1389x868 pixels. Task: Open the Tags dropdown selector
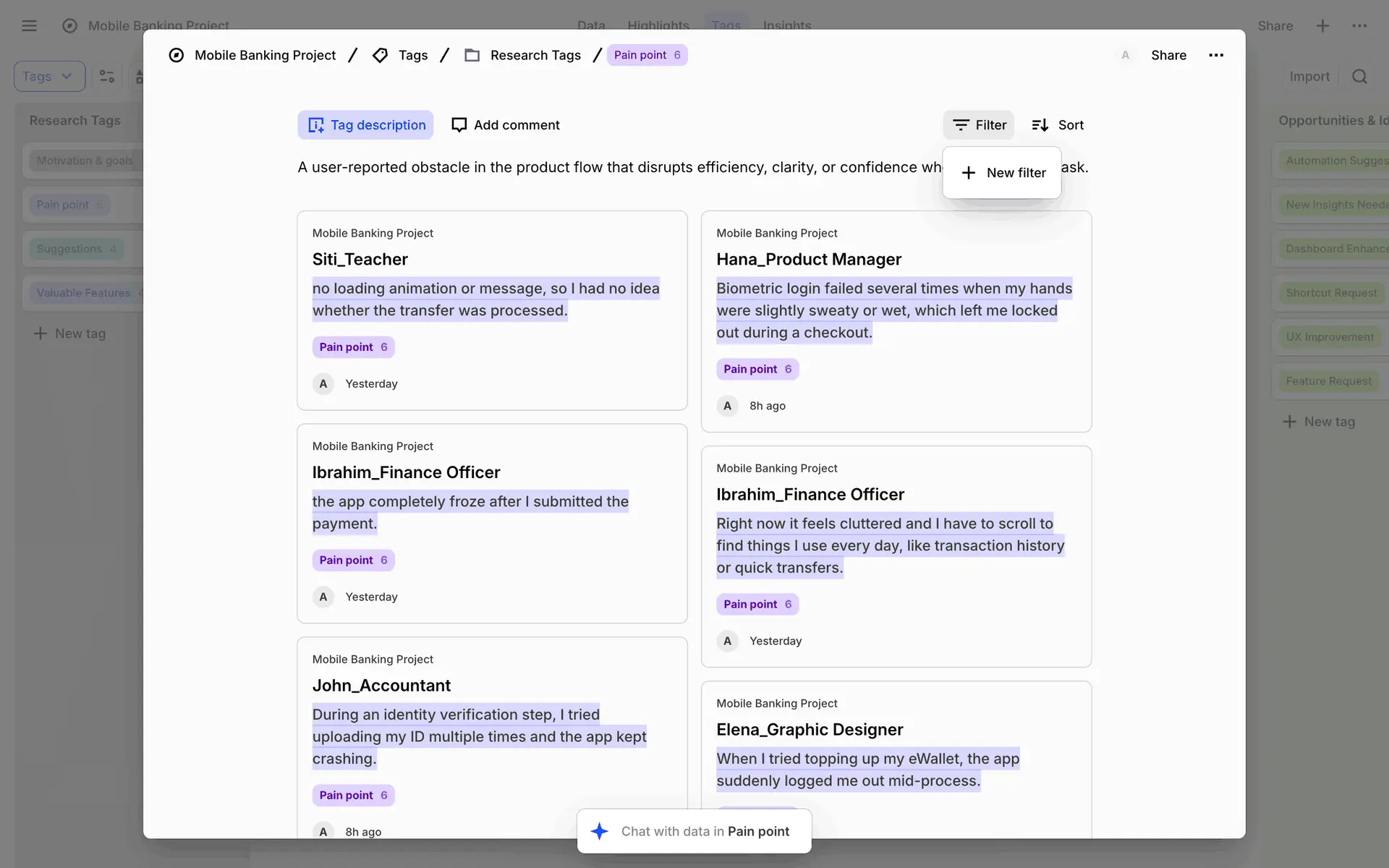tap(48, 77)
